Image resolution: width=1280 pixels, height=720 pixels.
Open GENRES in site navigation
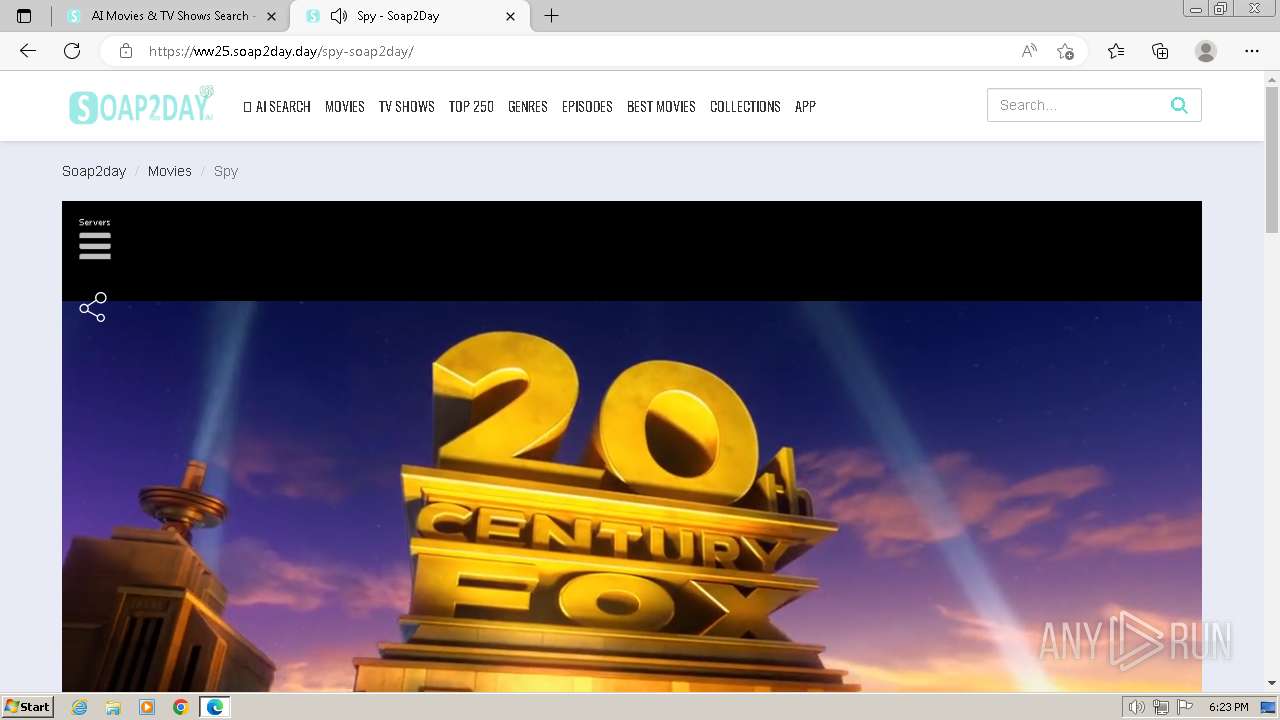click(528, 106)
